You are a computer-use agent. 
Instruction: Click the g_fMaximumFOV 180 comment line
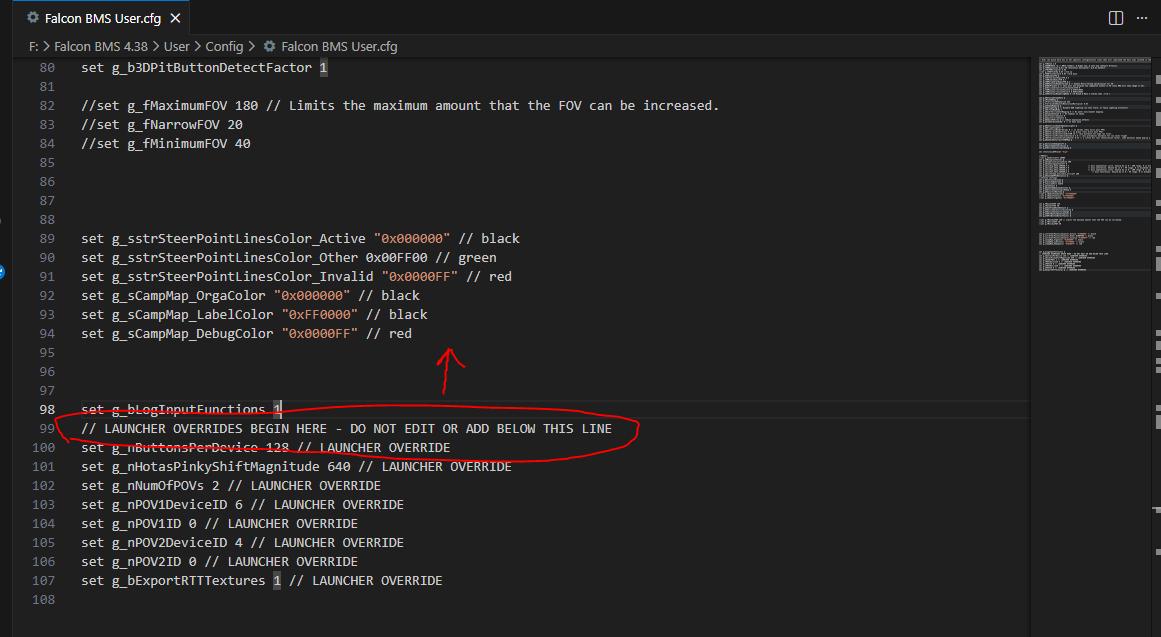click(400, 105)
